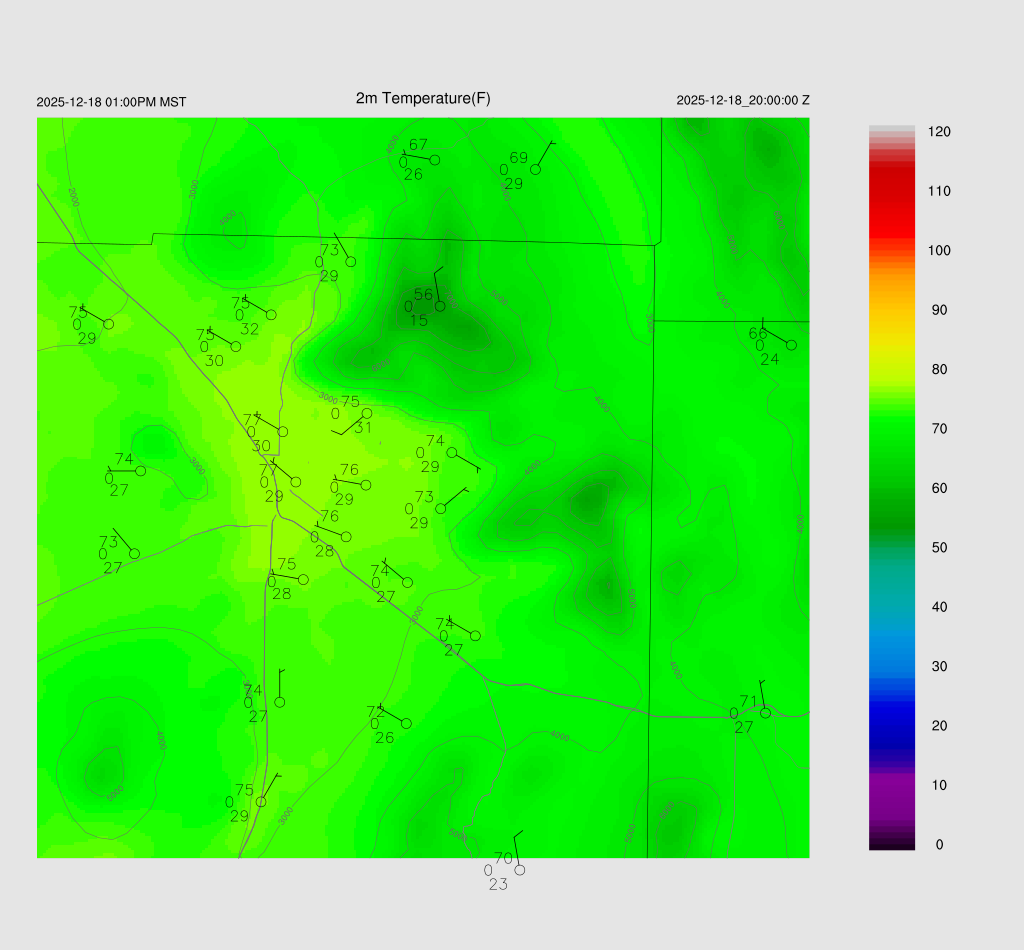Select the station circle labeled 66 and 24
Image resolution: width=1024 pixels, height=950 pixels.
(791, 345)
